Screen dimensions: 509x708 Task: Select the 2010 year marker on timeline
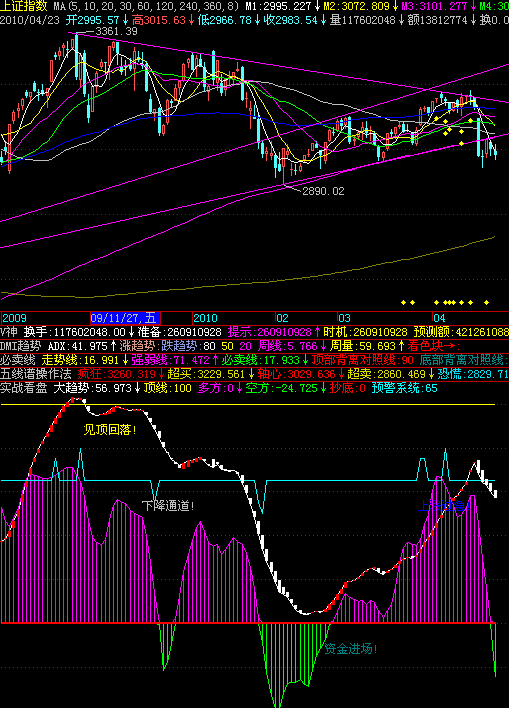(205, 318)
